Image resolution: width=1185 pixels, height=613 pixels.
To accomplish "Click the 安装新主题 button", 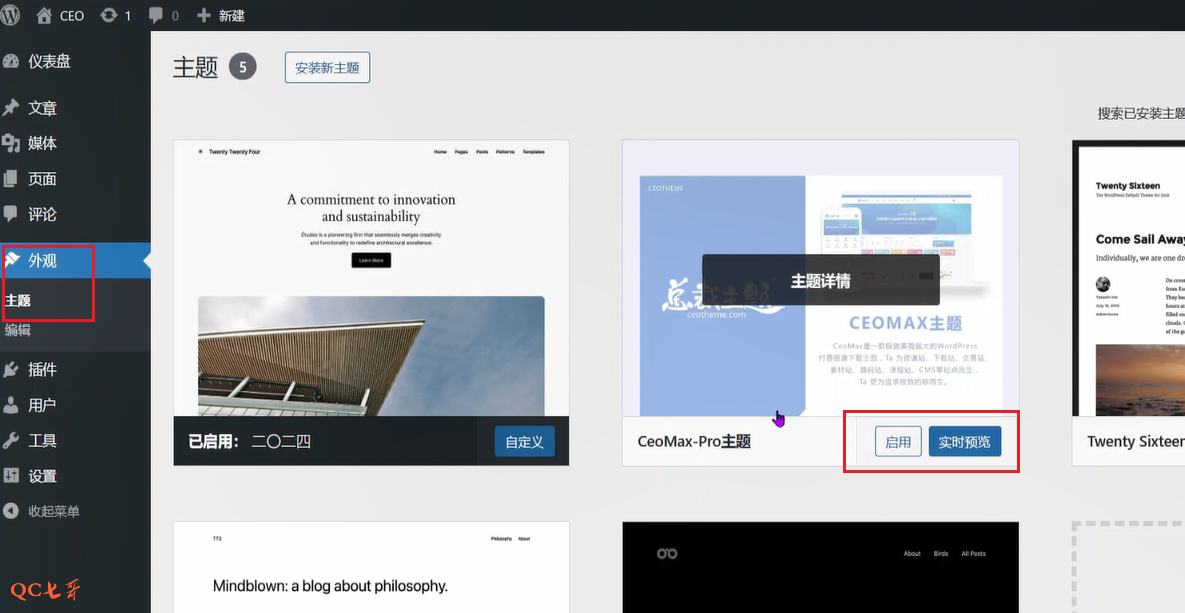I will pyautogui.click(x=327, y=68).
